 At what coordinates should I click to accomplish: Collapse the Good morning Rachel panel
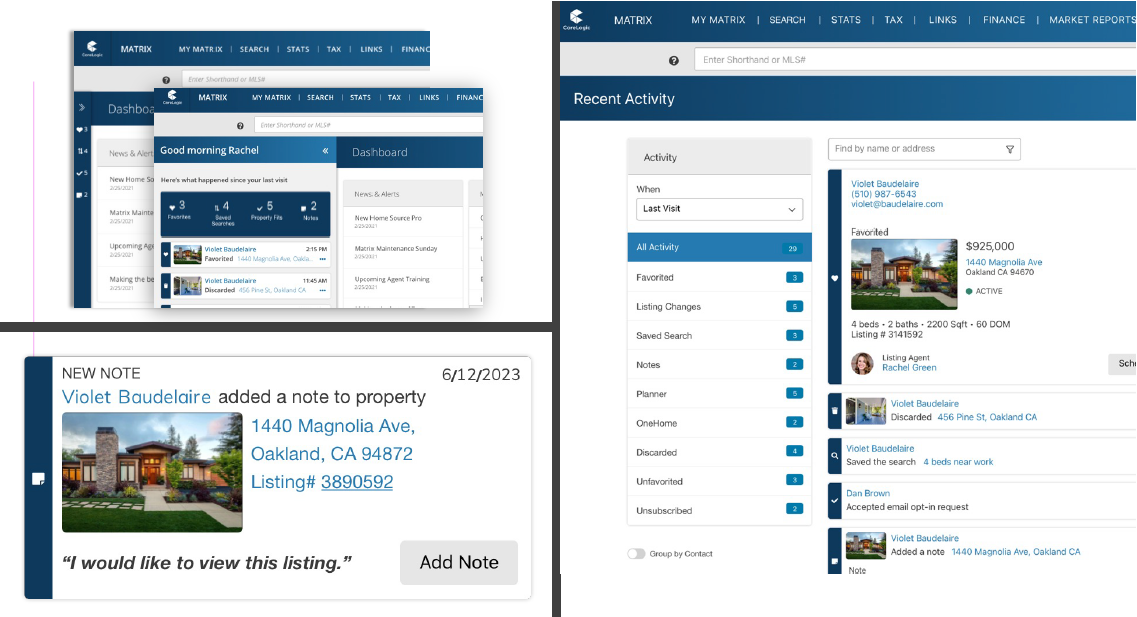[324, 151]
